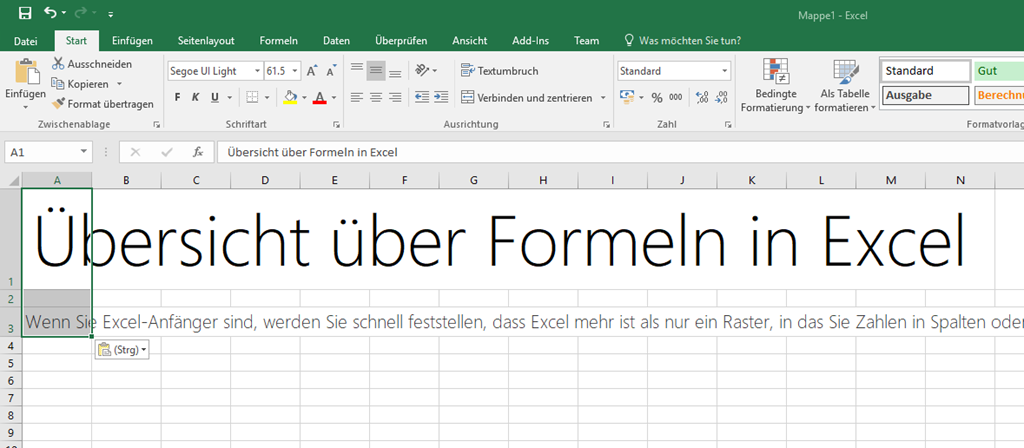Click Verbinden und zentrieren button
The image size is (1024, 448).
(x=533, y=97)
